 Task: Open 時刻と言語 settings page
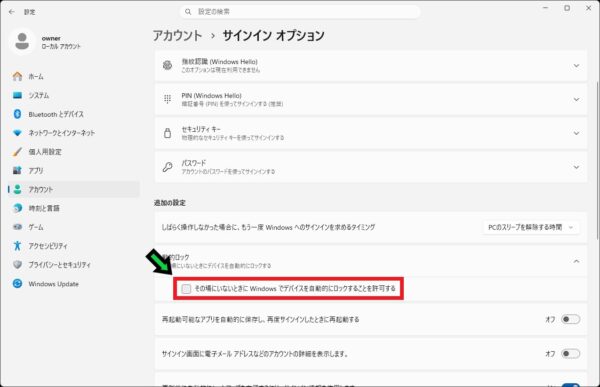click(73, 208)
